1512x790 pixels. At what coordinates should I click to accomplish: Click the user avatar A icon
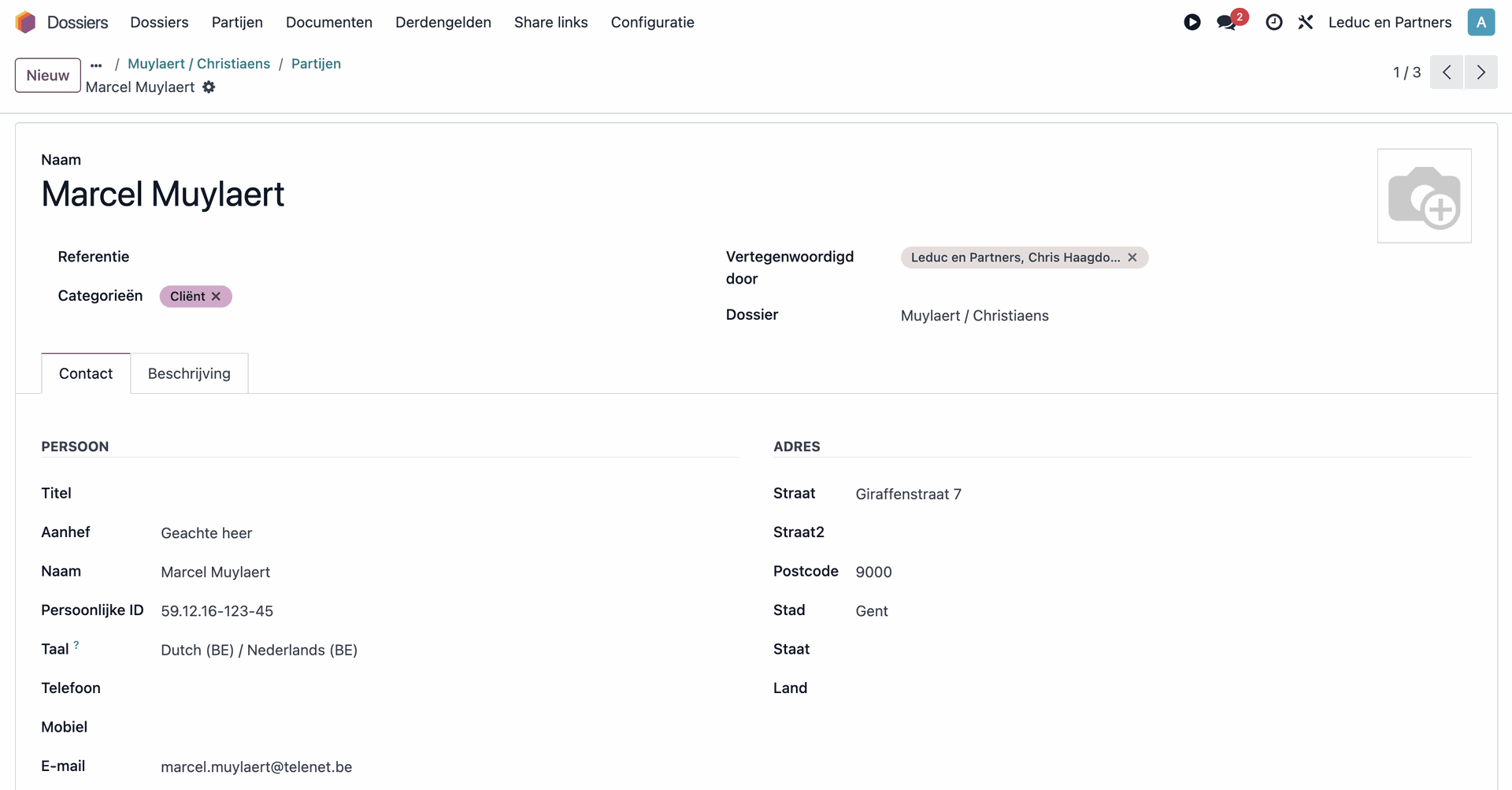[1480, 22]
